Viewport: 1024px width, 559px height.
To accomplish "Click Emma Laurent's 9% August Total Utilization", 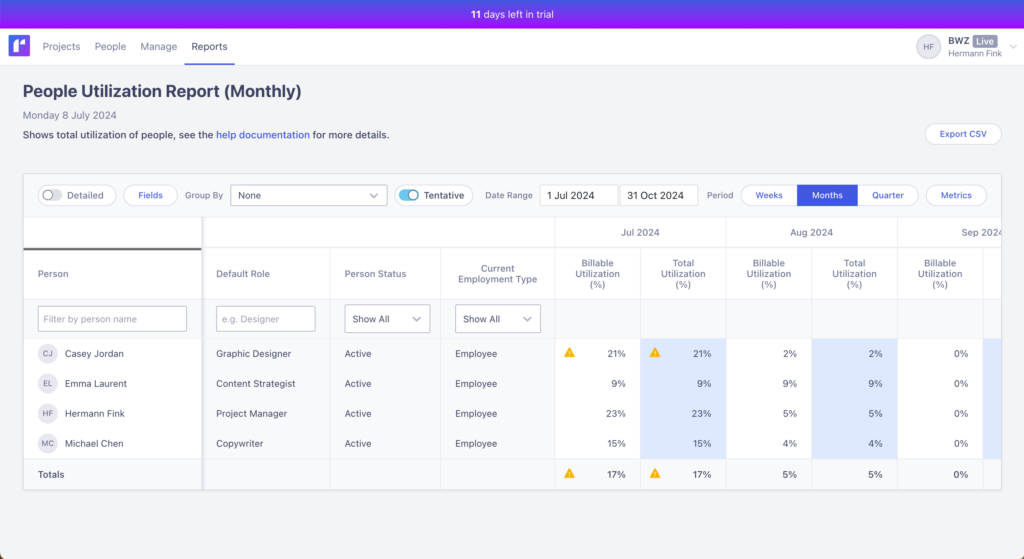I will pos(875,383).
